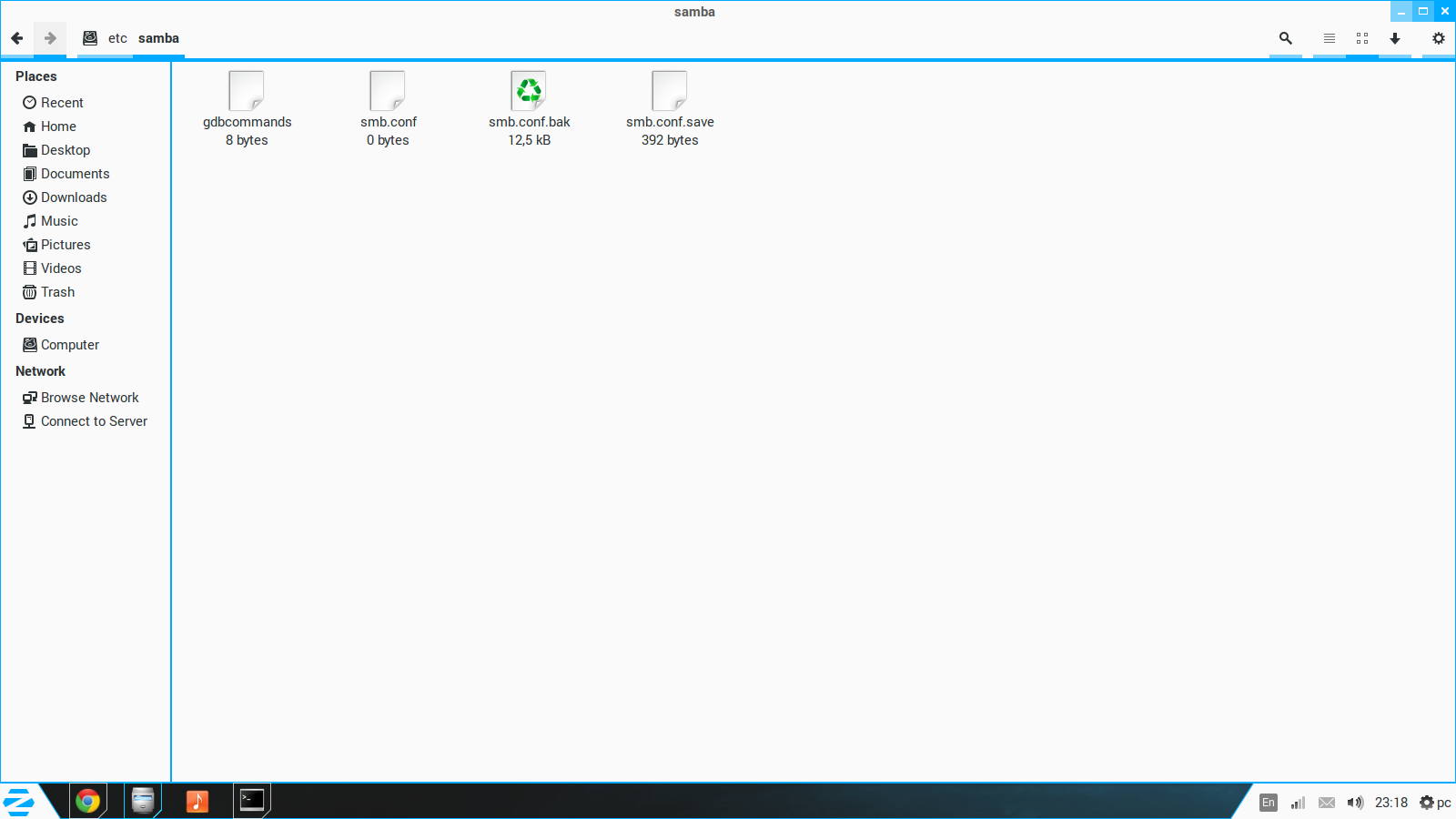Viewport: 1456px width, 819px height.
Task: Click the Pictures camera icon
Action: pyautogui.click(x=30, y=245)
